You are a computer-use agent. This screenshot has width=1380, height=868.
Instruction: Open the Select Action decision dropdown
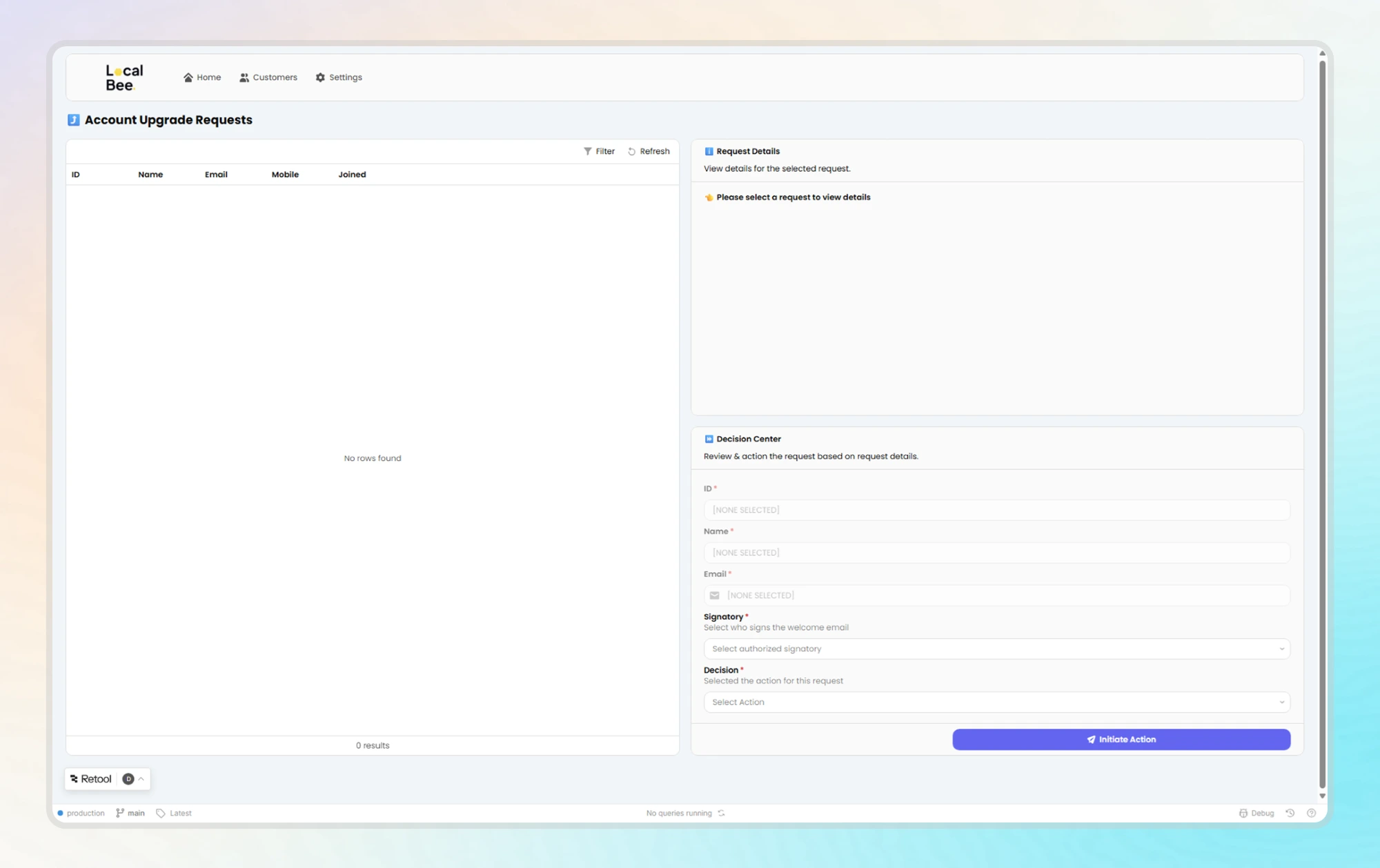coord(996,702)
